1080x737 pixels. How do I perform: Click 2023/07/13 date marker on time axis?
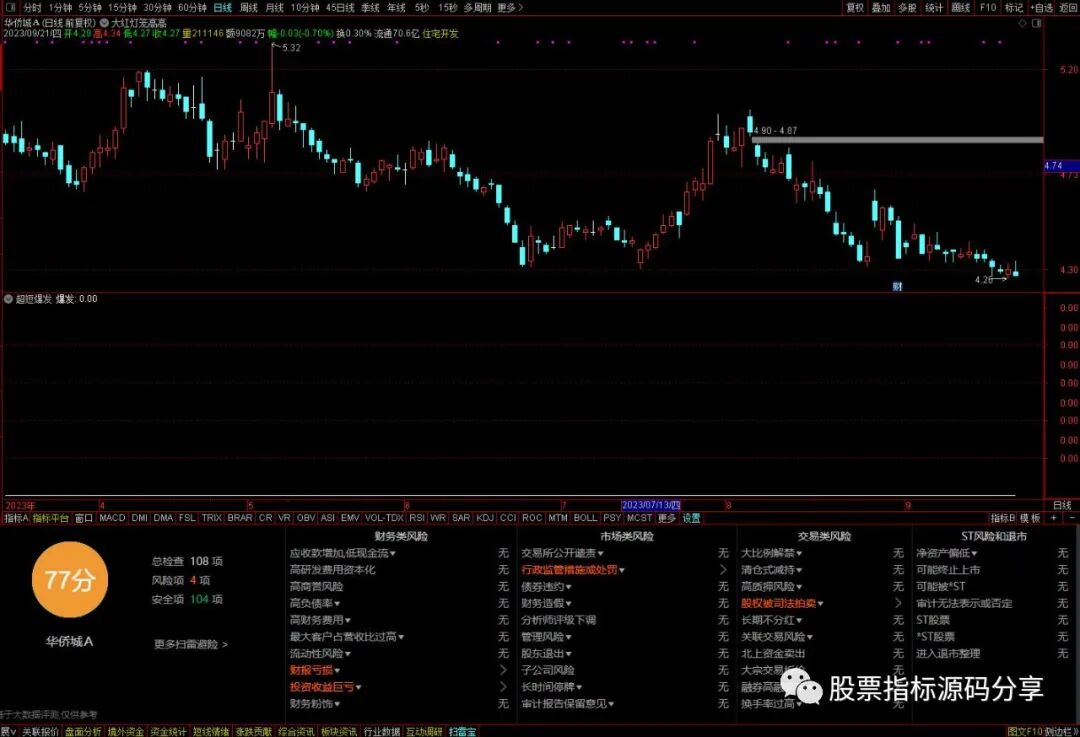tap(651, 505)
